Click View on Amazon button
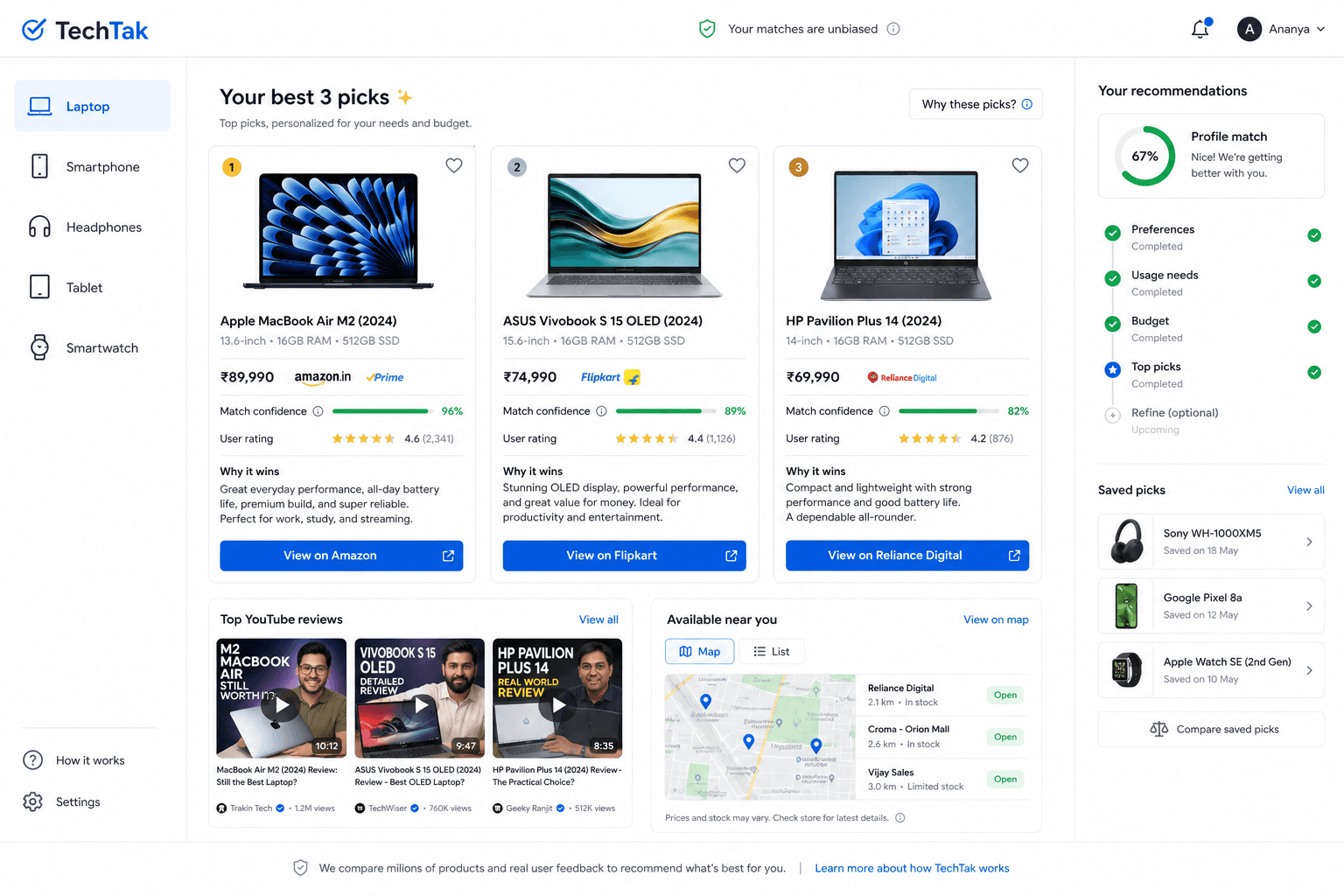 (341, 556)
